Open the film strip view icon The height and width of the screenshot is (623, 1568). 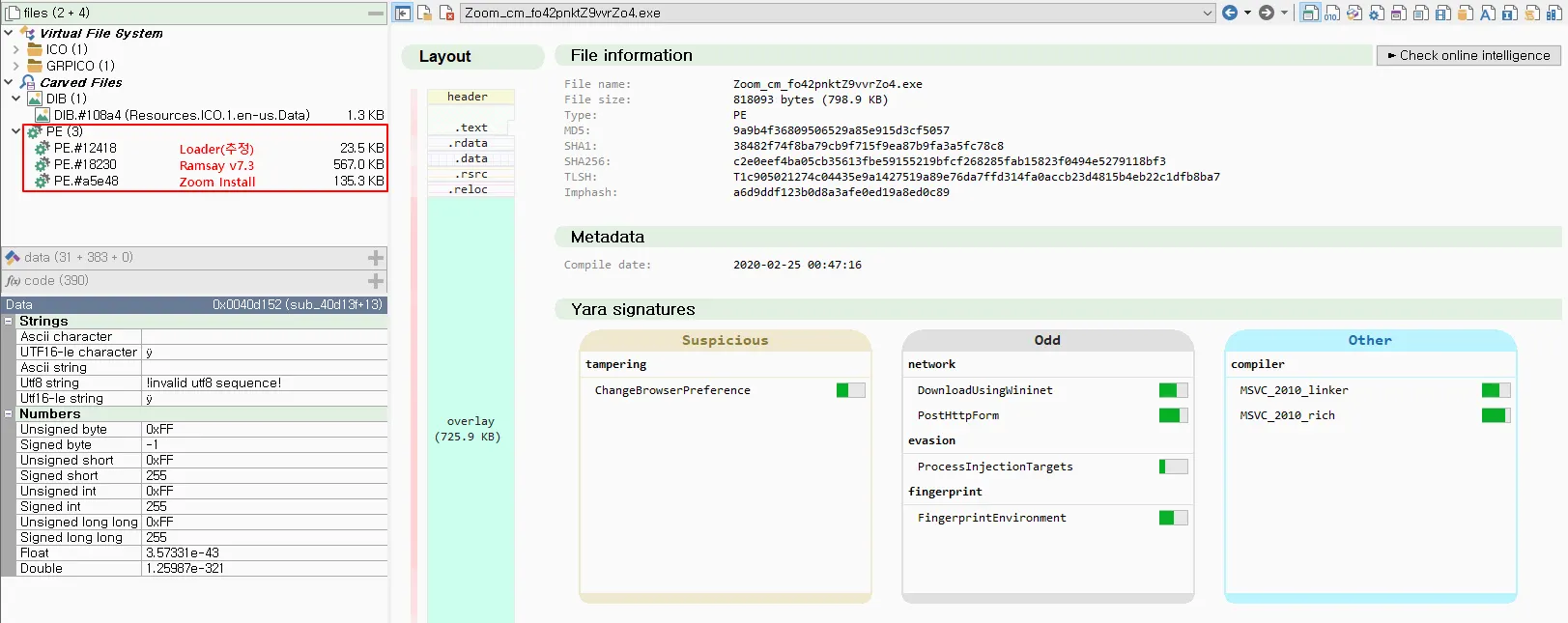coord(1443,13)
